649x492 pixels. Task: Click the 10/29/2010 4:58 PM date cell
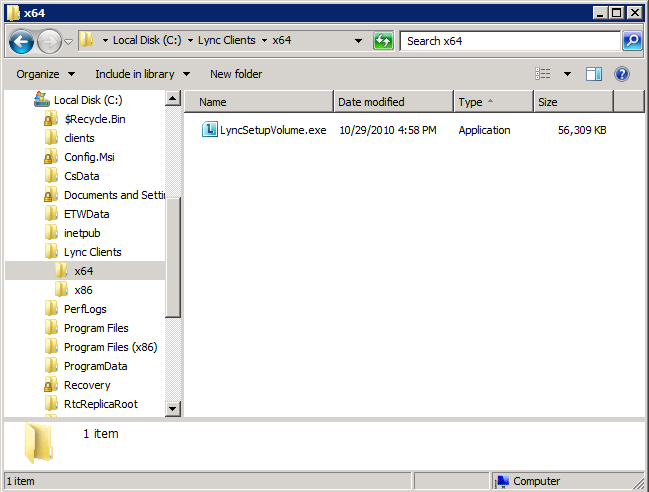click(x=388, y=130)
